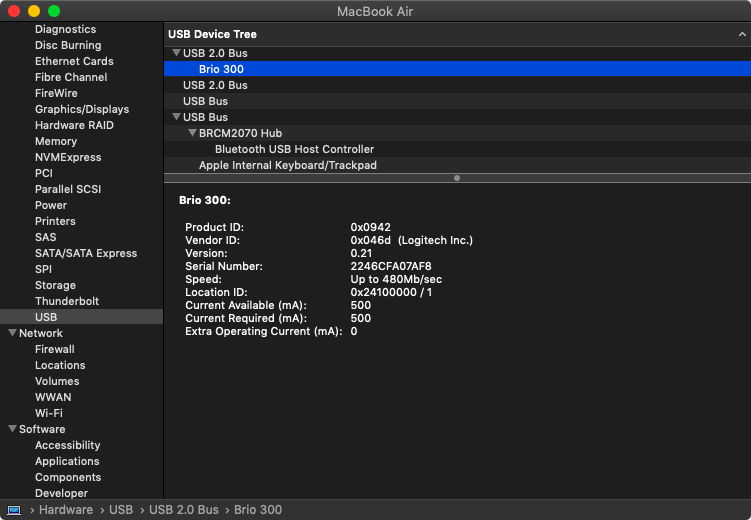Open Diagnostics in the sidebar
Screen dimensions: 751x520
coord(66,29)
